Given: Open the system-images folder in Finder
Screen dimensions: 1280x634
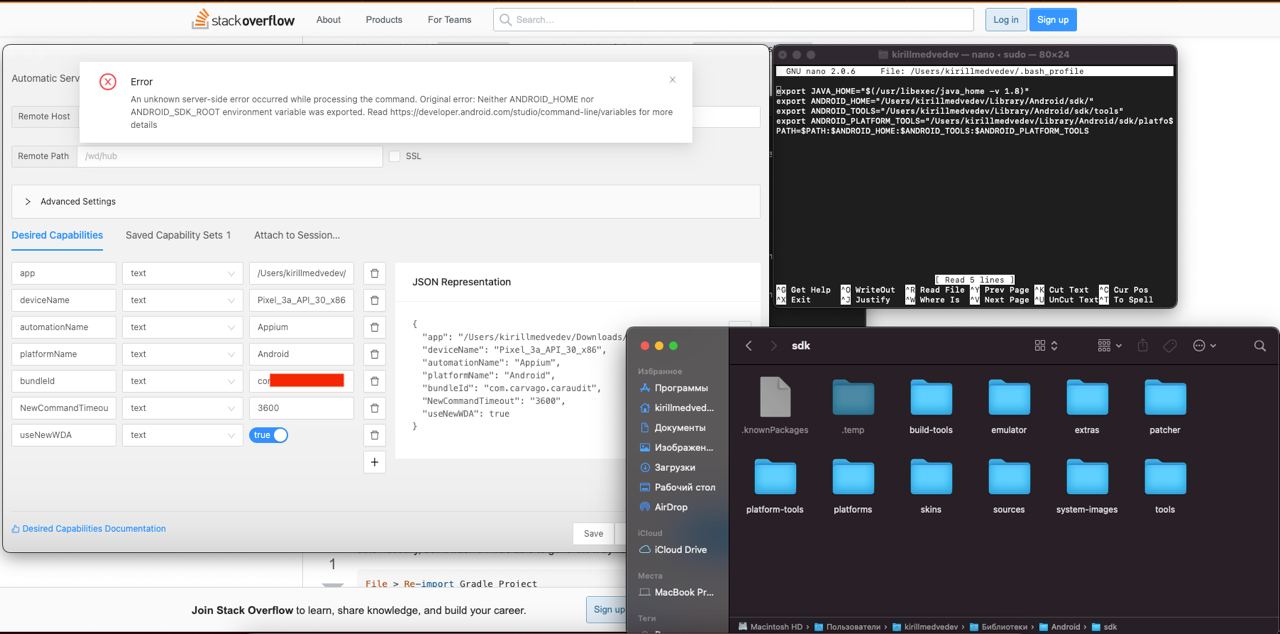Looking at the screenshot, I should point(1087,486).
